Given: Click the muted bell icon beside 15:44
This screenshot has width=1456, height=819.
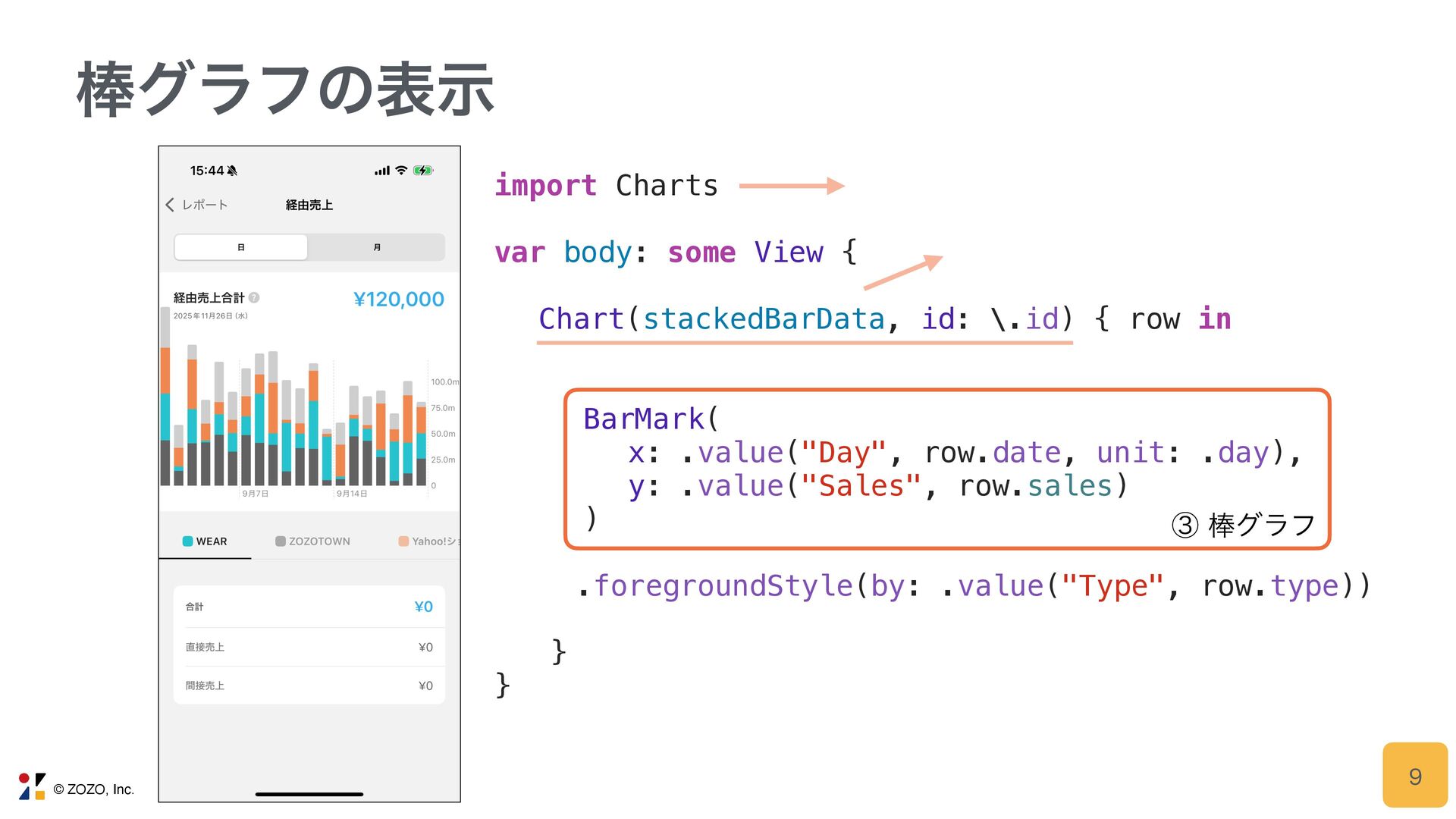Looking at the screenshot, I should (x=232, y=171).
